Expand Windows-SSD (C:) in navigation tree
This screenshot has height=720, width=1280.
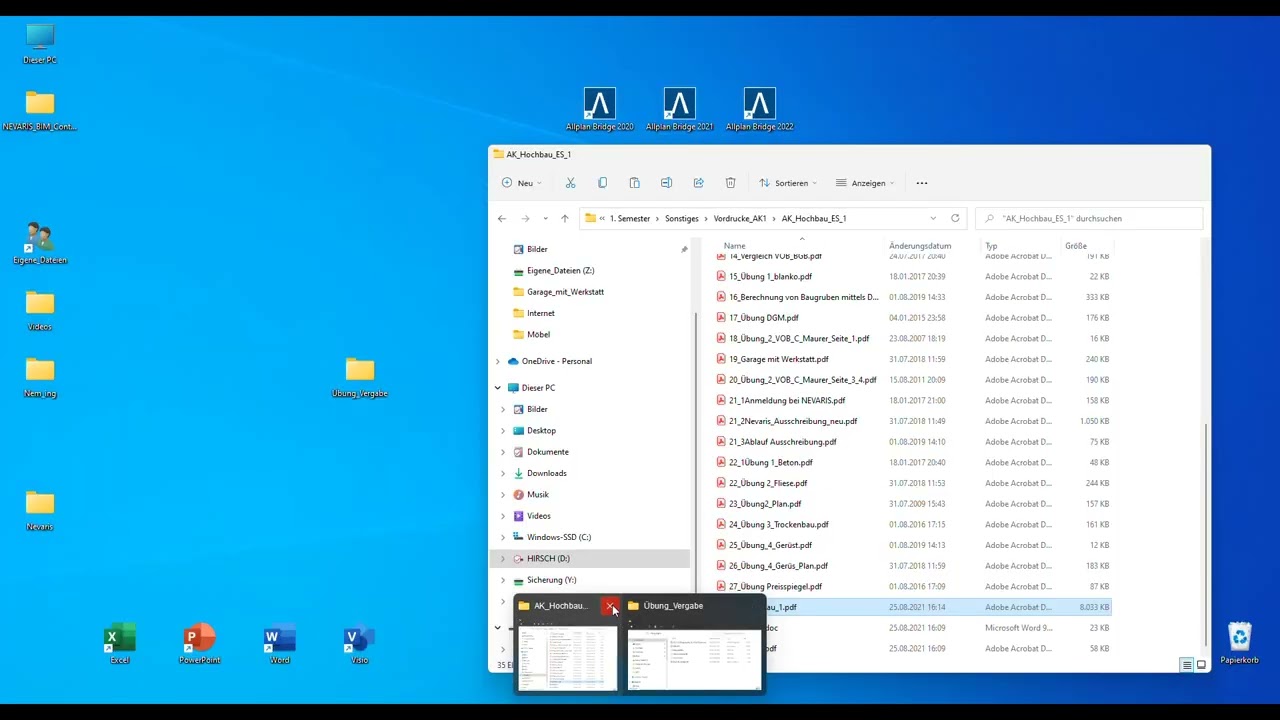tap(503, 537)
